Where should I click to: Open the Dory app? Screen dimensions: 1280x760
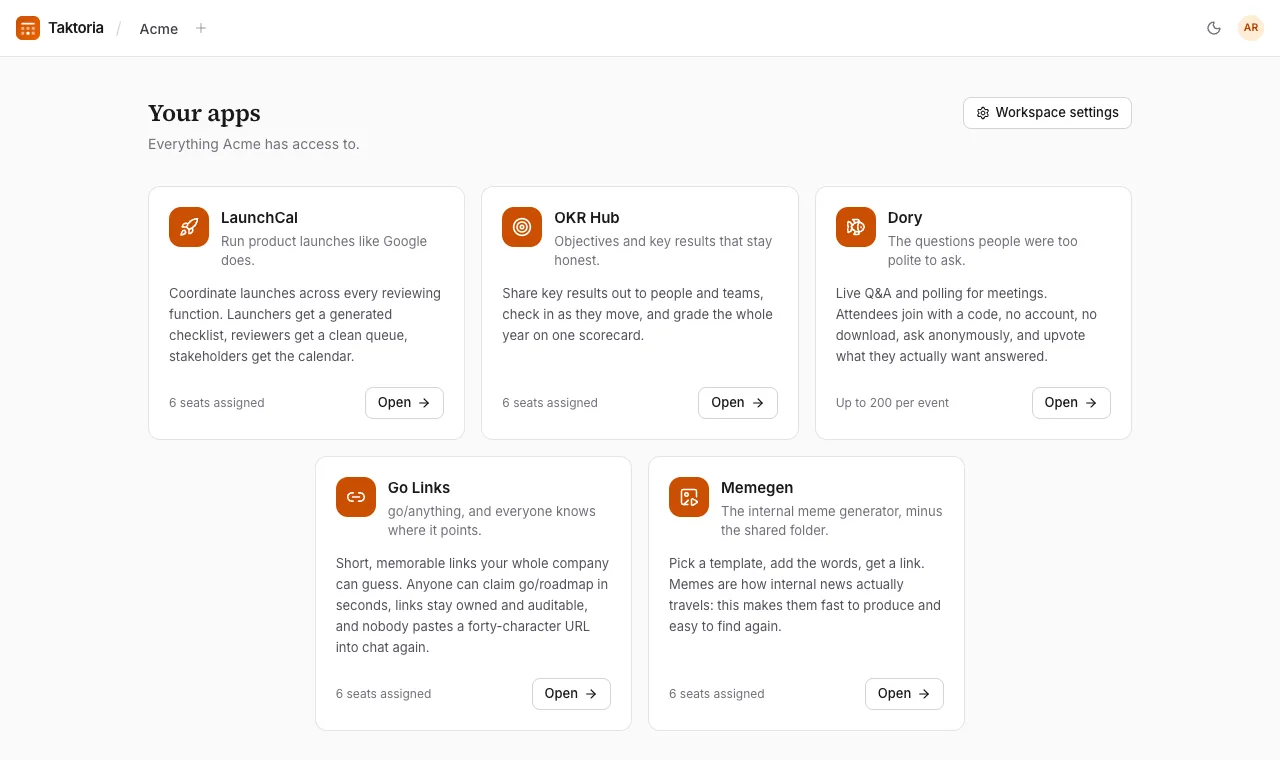(x=1071, y=403)
